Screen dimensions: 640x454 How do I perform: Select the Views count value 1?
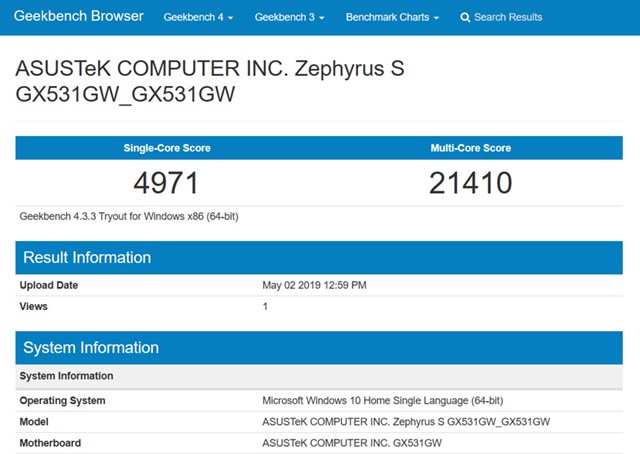(265, 306)
